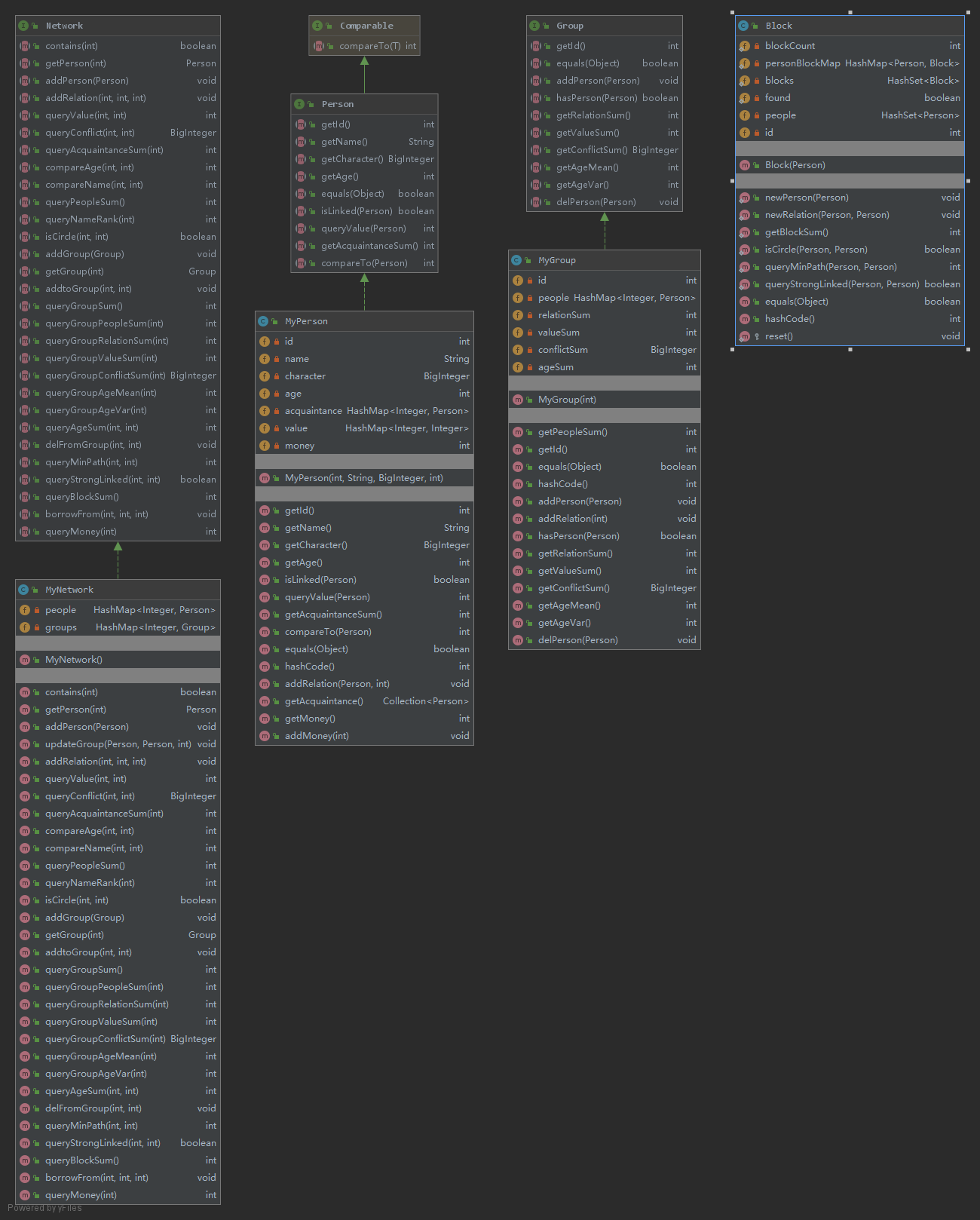
Task: Click the interface icon on the Person header
Action: click(299, 104)
